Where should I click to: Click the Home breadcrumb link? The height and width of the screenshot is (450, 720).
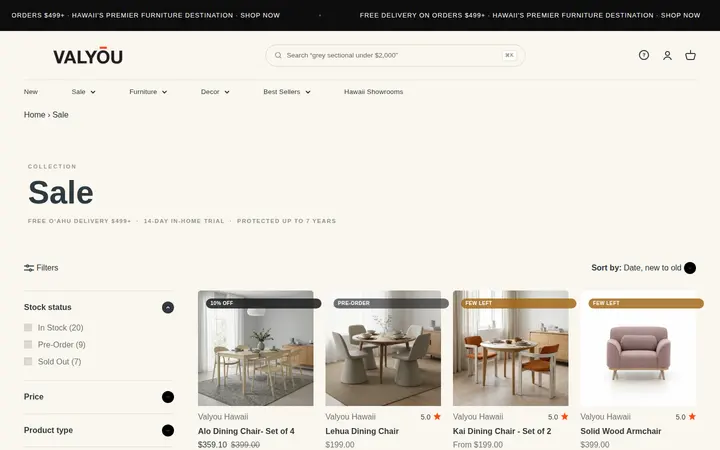click(x=34, y=115)
